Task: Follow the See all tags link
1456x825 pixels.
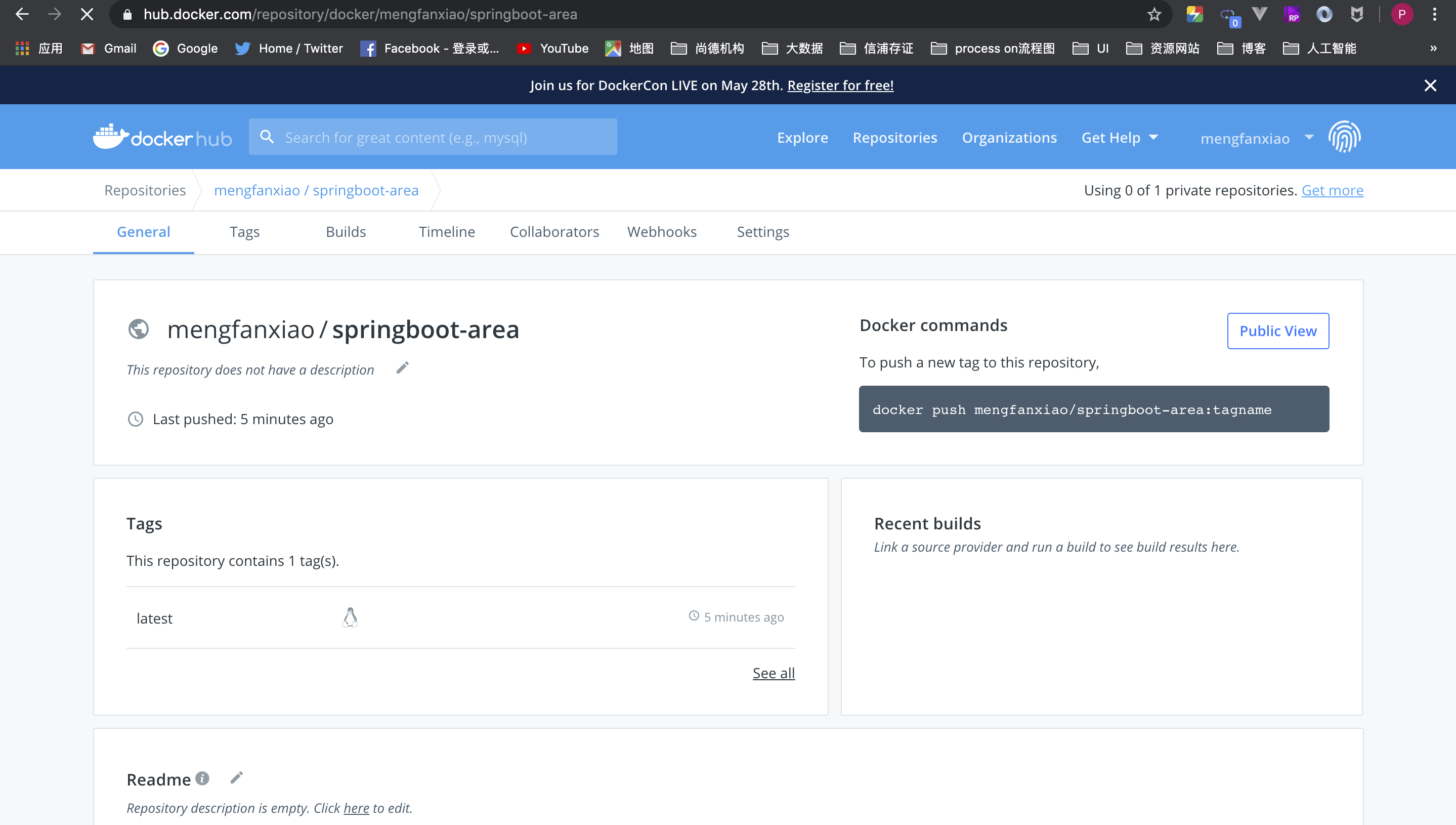Action: point(773,673)
